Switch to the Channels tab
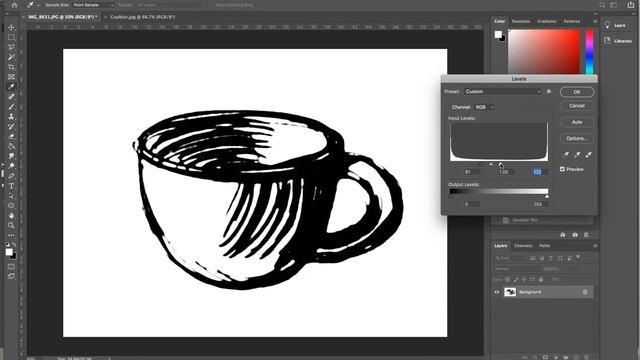 pos(523,246)
